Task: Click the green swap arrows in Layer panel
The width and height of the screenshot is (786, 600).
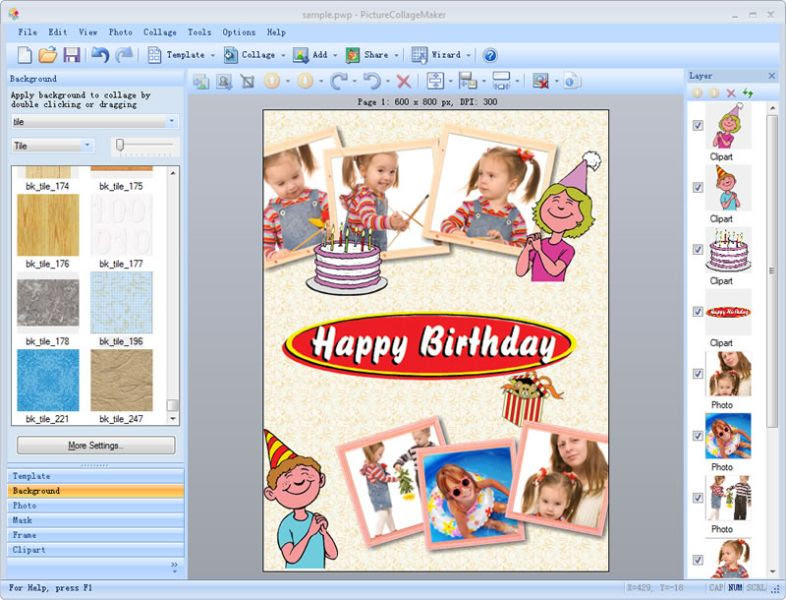Action: 747,93
